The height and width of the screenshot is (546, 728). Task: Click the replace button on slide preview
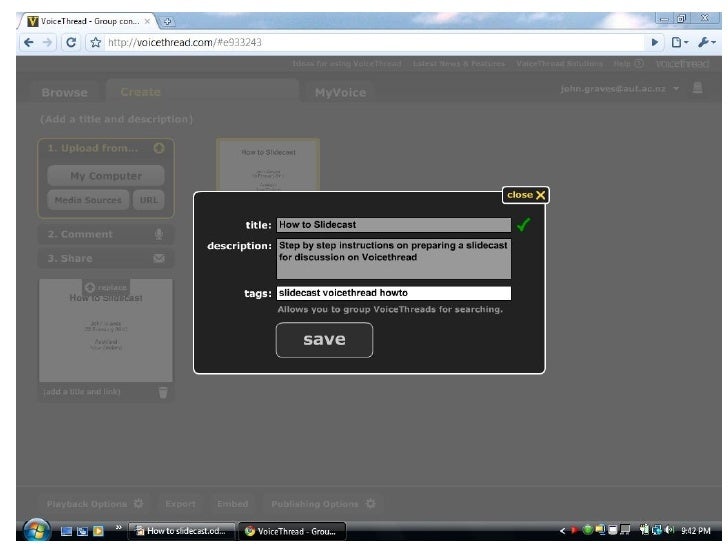pos(106,288)
